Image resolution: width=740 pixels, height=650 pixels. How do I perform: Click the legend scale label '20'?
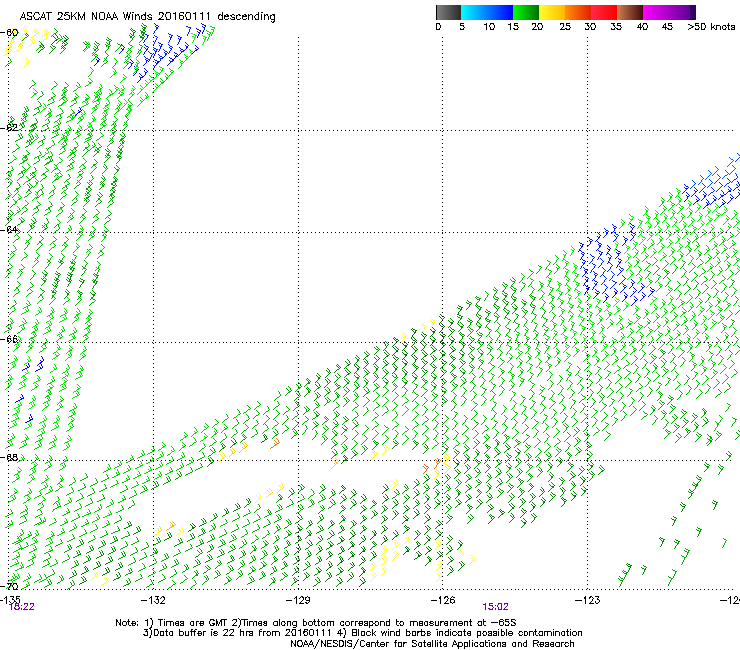(537, 27)
